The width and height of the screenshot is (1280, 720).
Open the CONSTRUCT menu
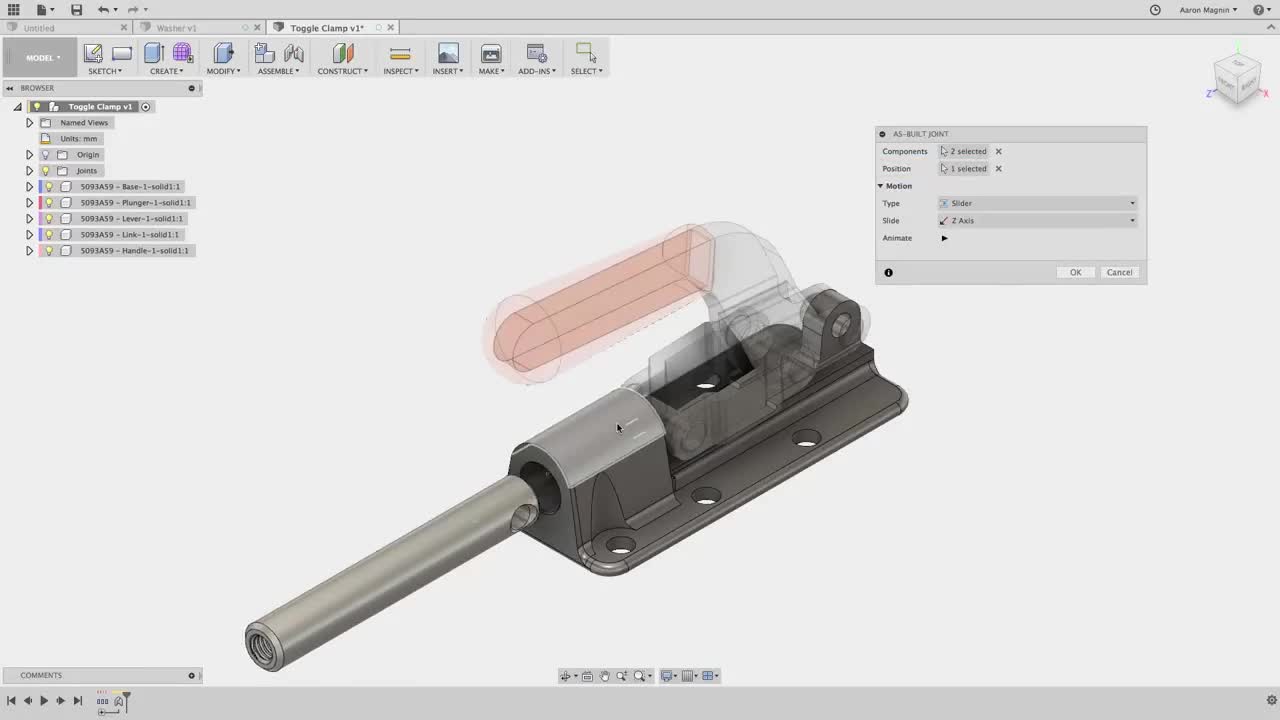342,71
